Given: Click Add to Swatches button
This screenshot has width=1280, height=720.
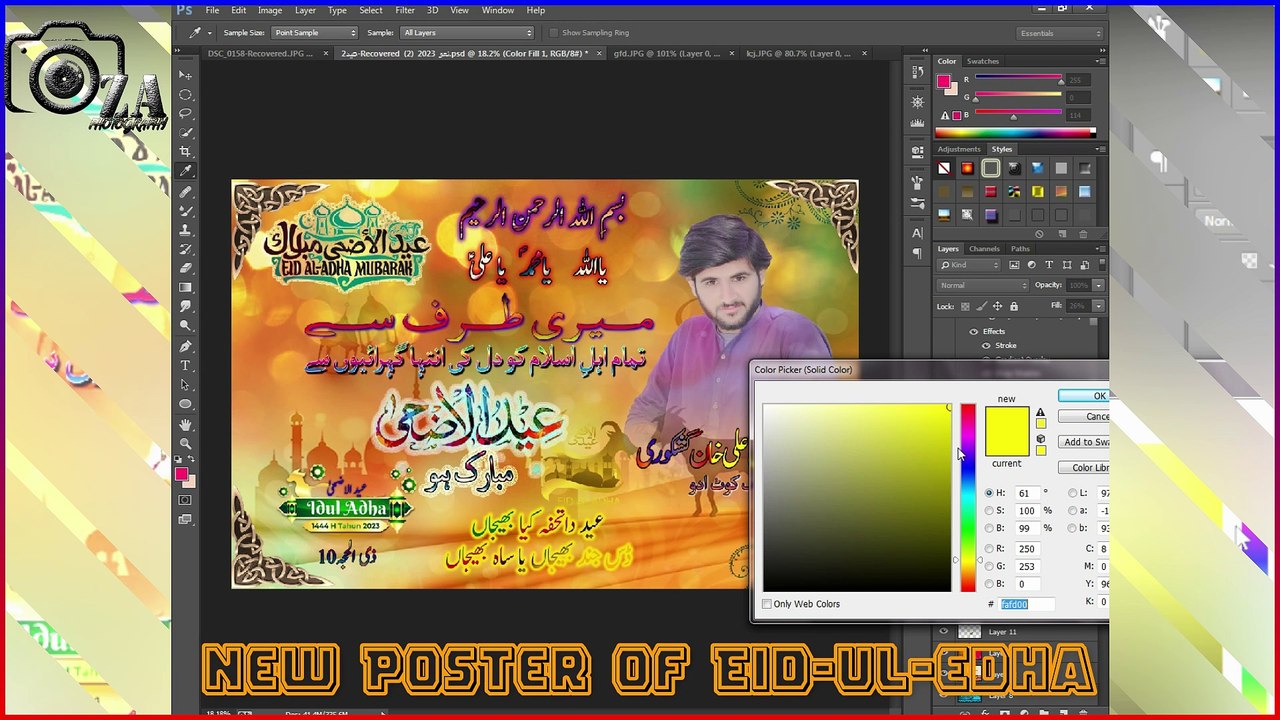Looking at the screenshot, I should coord(1083,442).
